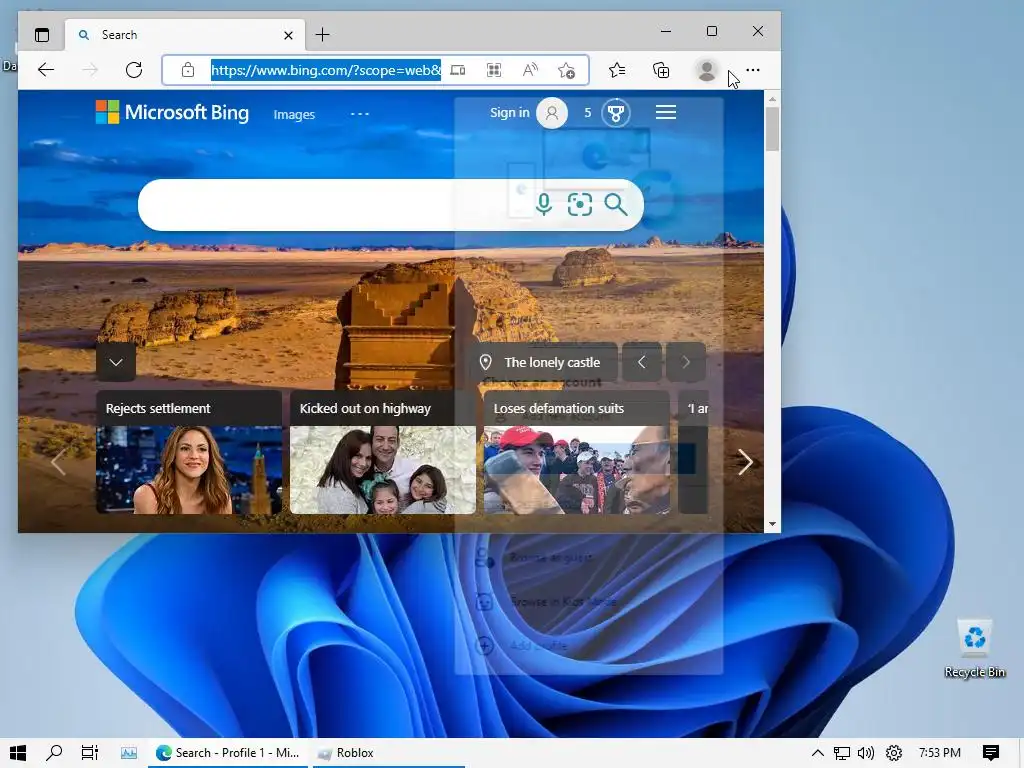Switch to Roblox taskbar window
1024x768 pixels.
pos(389,753)
